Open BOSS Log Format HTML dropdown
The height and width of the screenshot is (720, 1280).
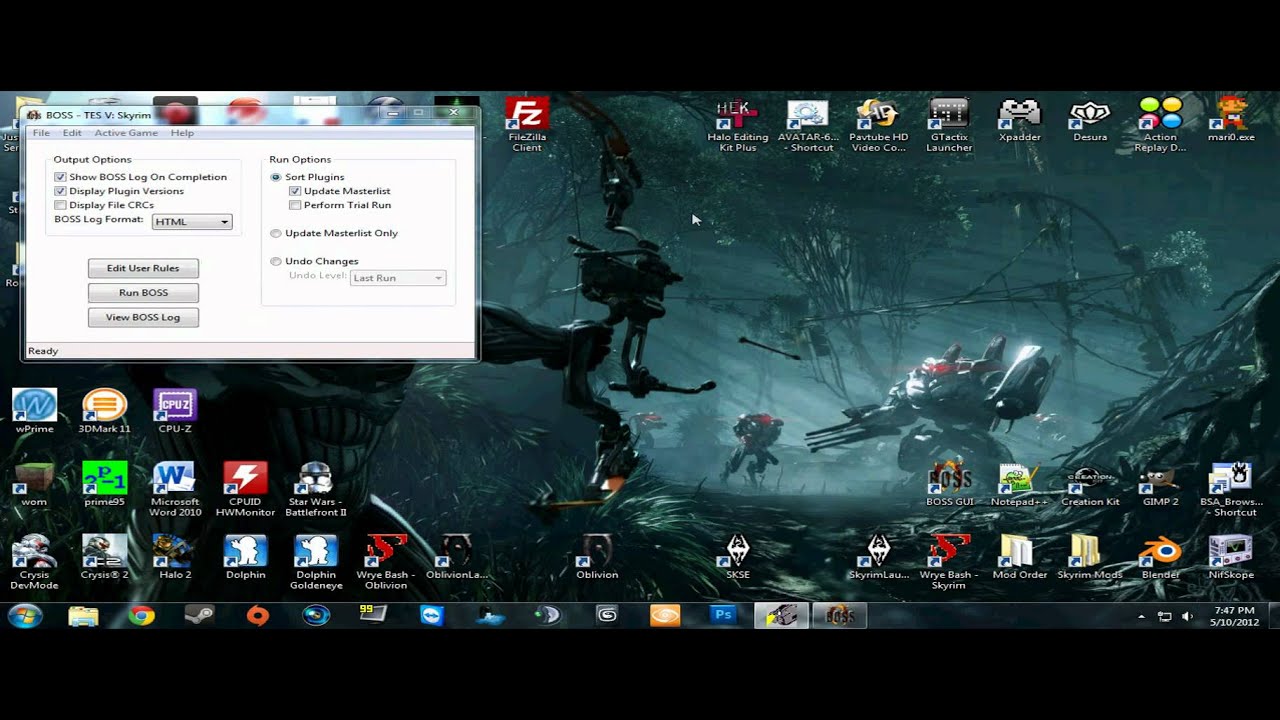(x=192, y=222)
